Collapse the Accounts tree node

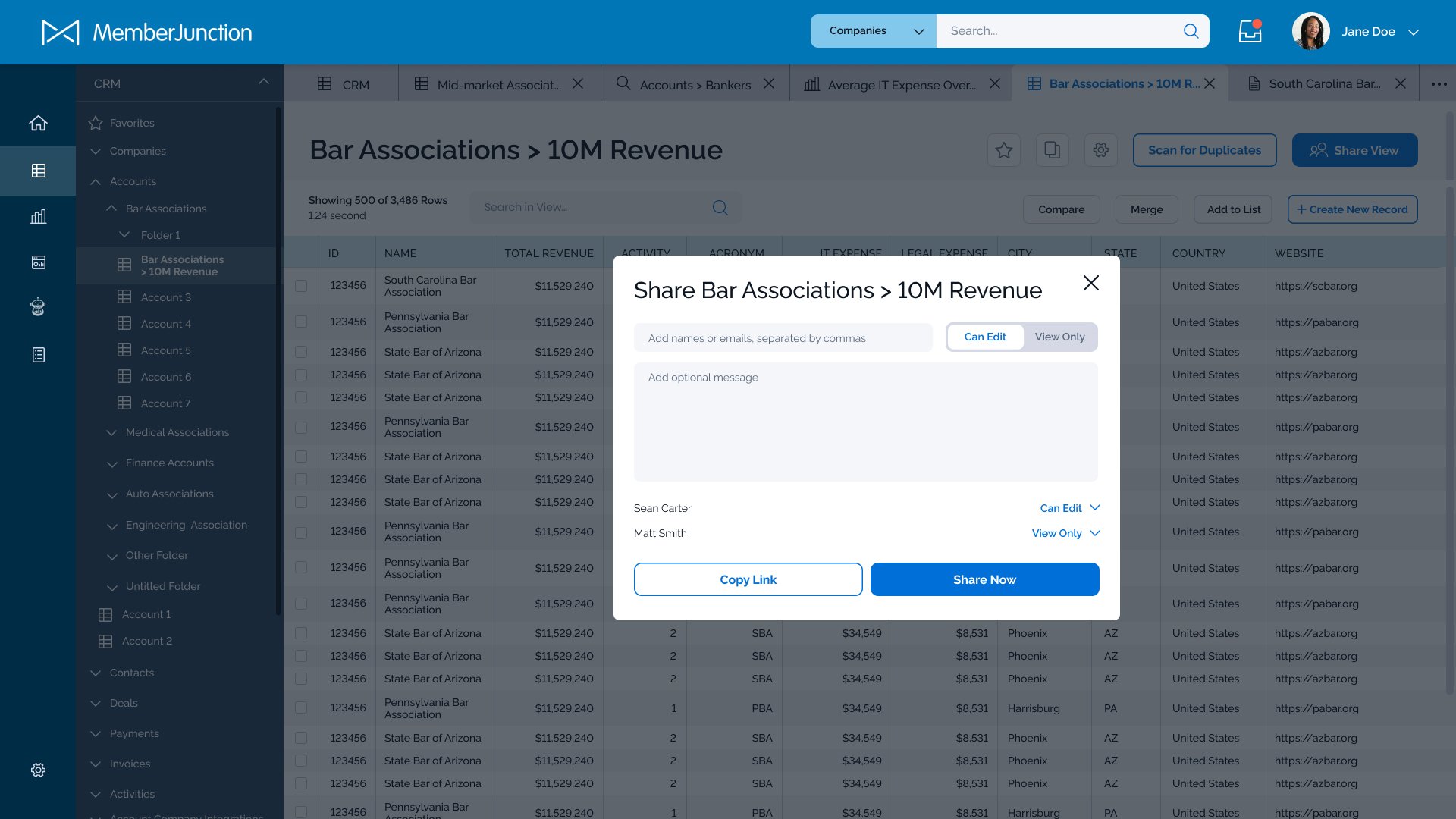[x=96, y=181]
